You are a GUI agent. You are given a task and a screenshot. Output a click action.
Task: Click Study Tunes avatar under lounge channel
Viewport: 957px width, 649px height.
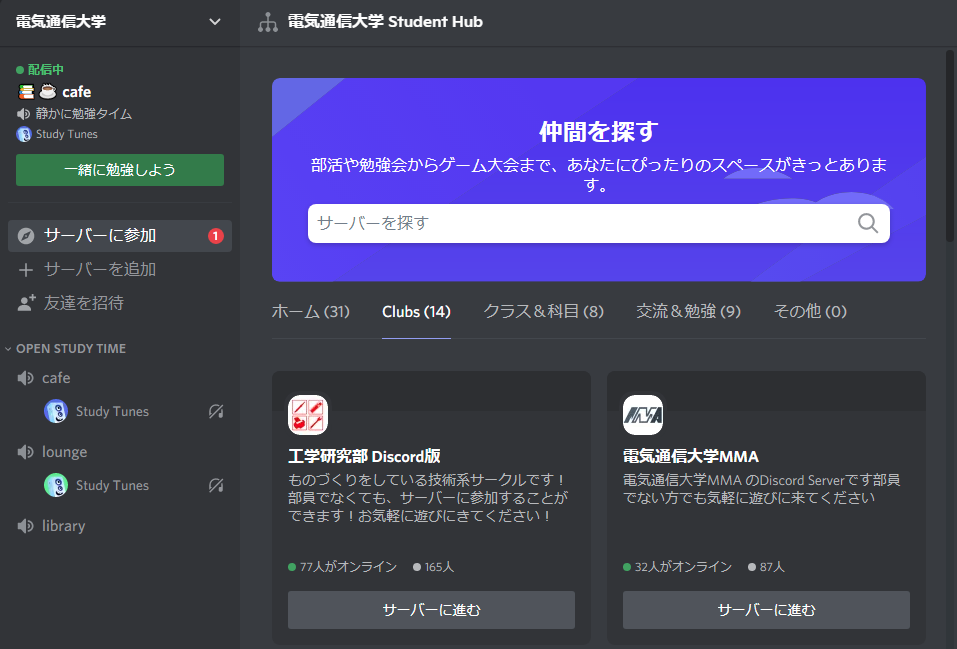point(56,485)
